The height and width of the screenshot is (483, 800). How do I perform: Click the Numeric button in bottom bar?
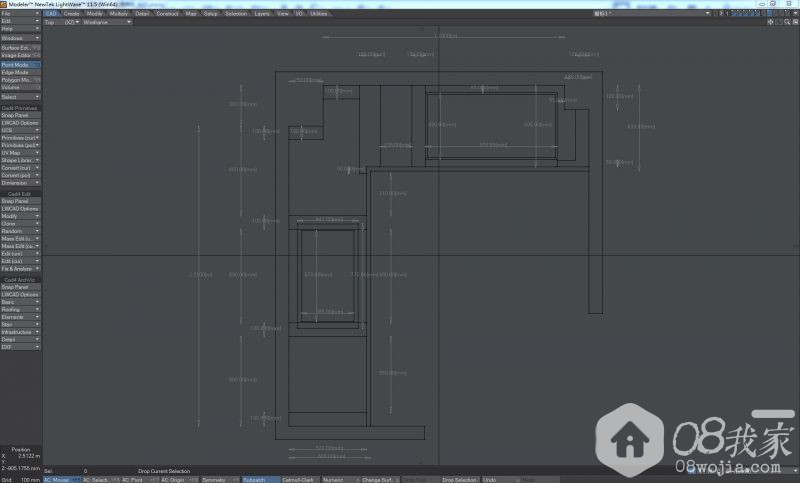point(334,479)
